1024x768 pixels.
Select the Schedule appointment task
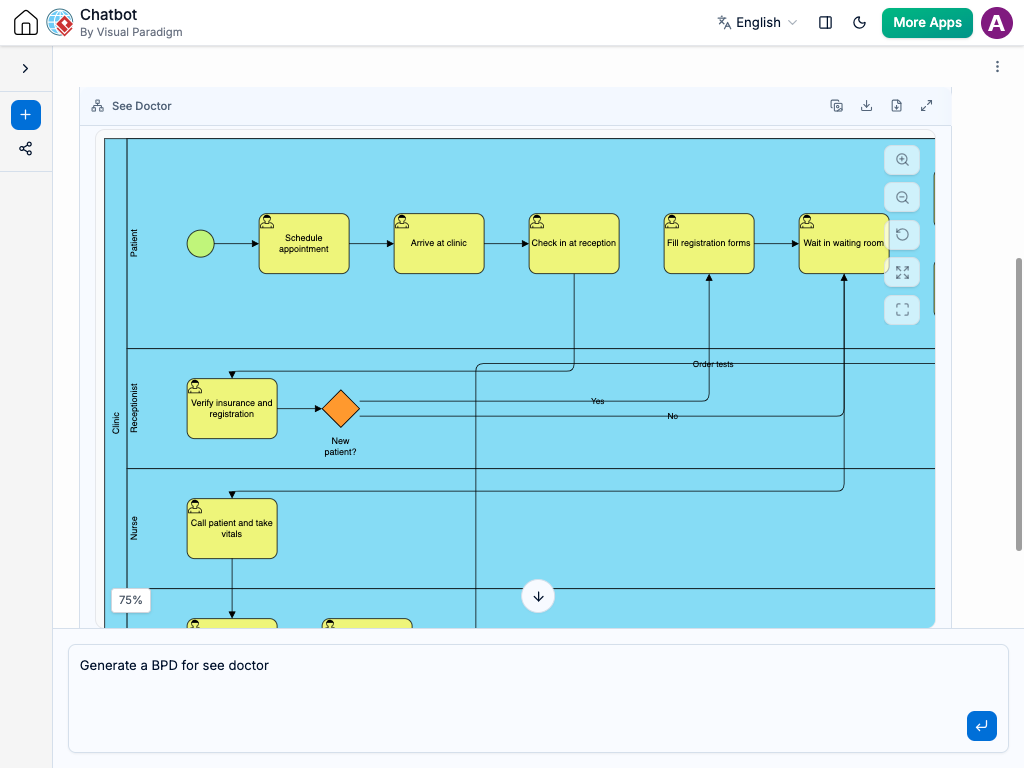304,244
